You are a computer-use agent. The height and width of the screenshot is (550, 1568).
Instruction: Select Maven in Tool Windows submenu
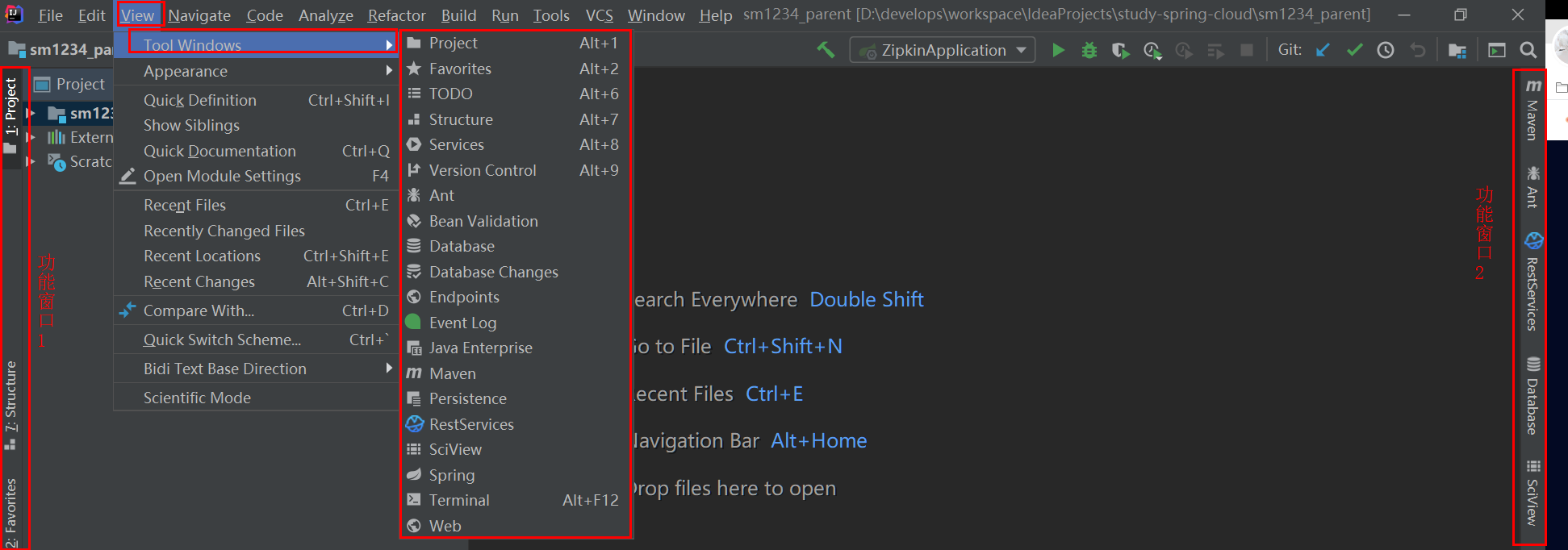point(515,373)
